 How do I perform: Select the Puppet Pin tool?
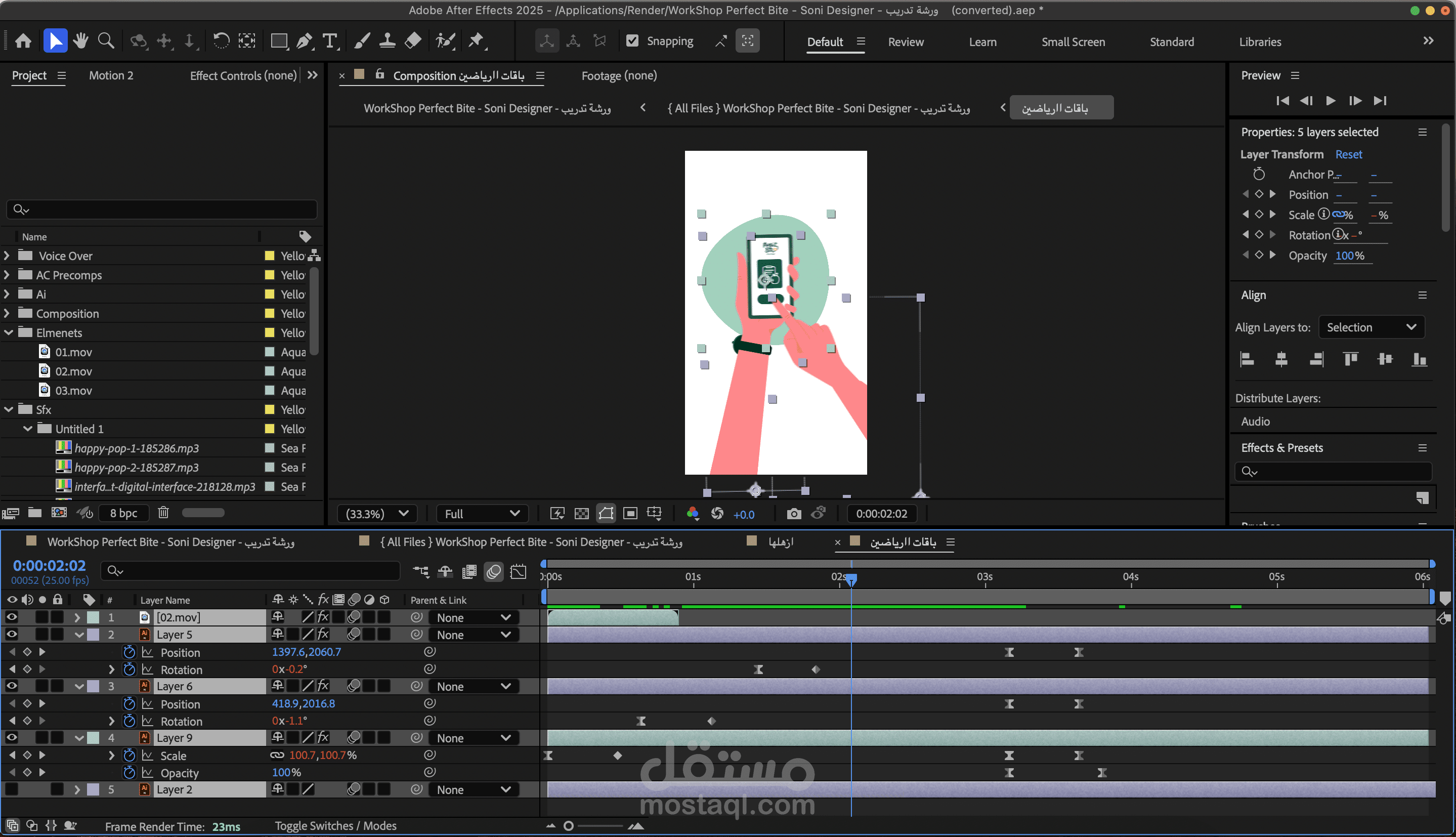pos(476,41)
